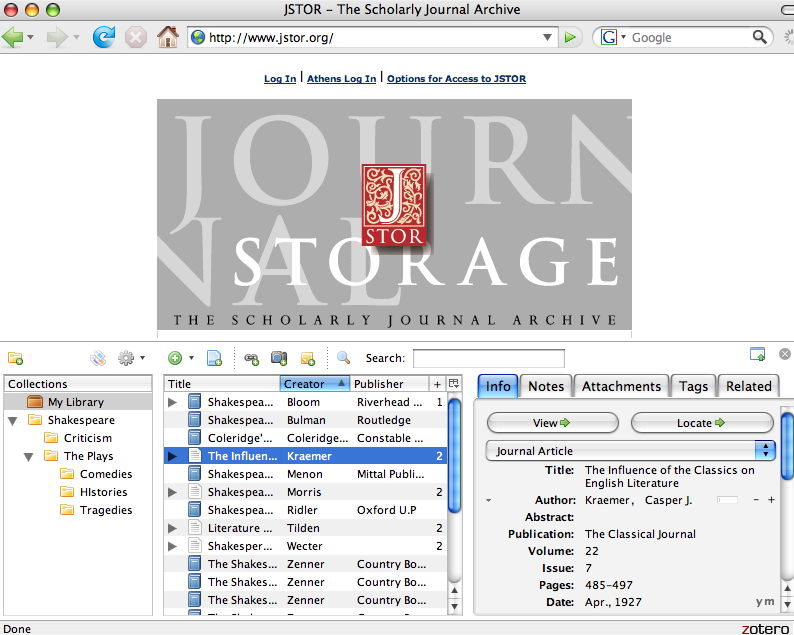
Task: Switch to the Related tab
Action: point(748,386)
